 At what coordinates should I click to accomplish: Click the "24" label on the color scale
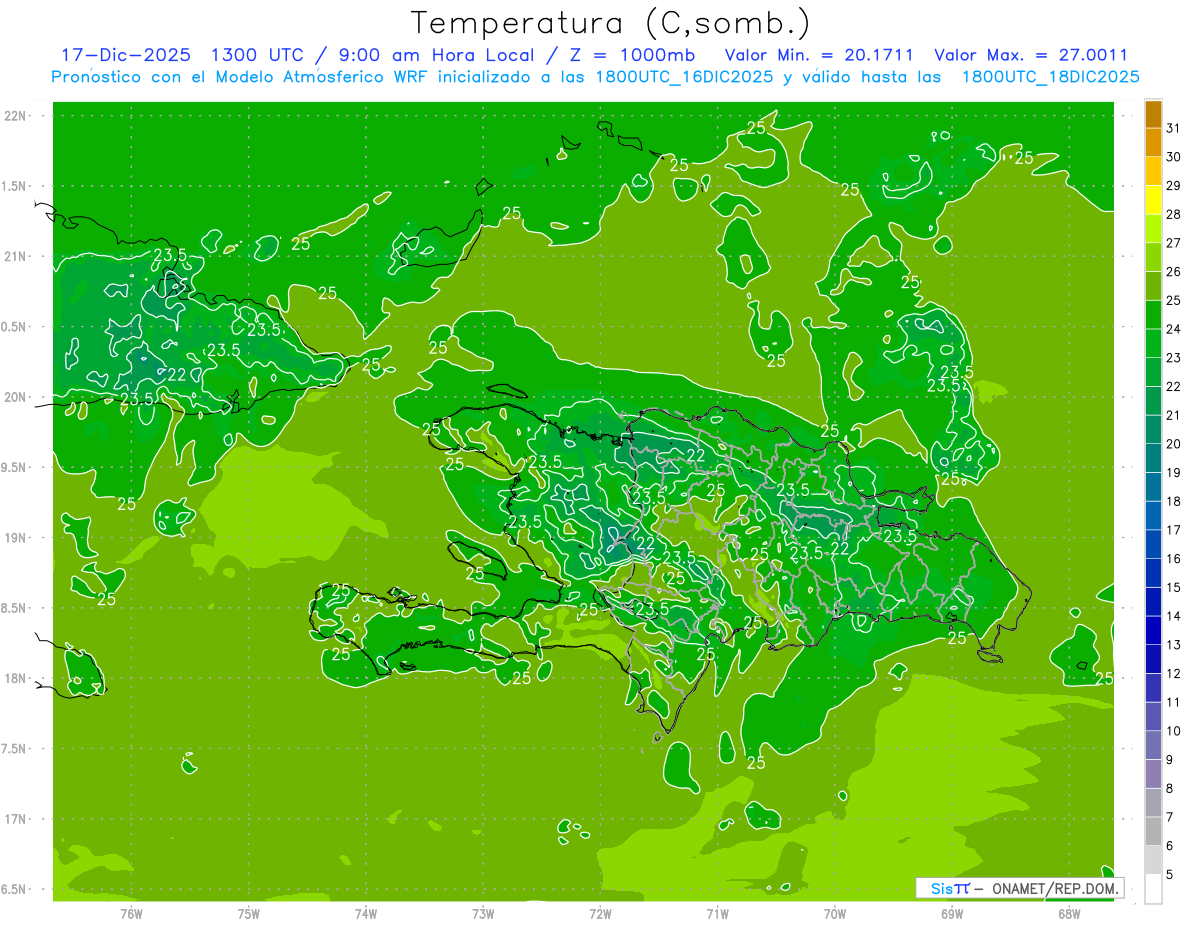[x=1174, y=329]
